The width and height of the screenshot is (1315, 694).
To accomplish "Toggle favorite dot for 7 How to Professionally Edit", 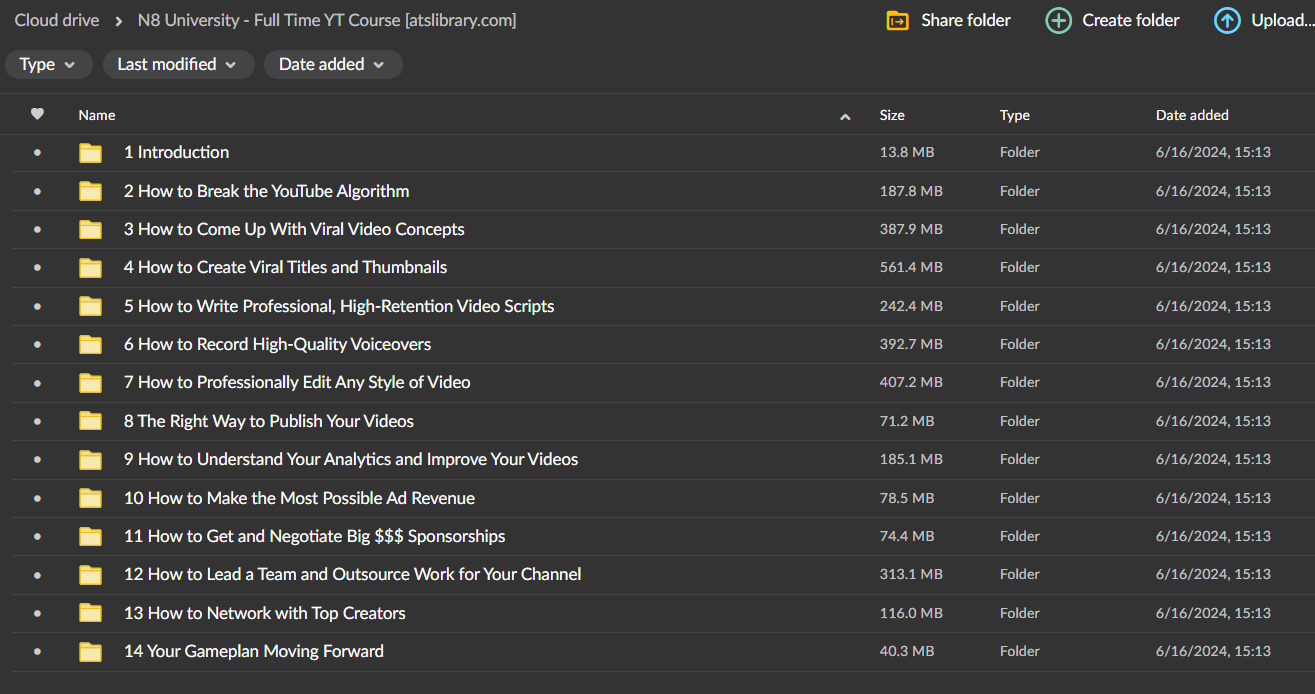I will (37, 382).
